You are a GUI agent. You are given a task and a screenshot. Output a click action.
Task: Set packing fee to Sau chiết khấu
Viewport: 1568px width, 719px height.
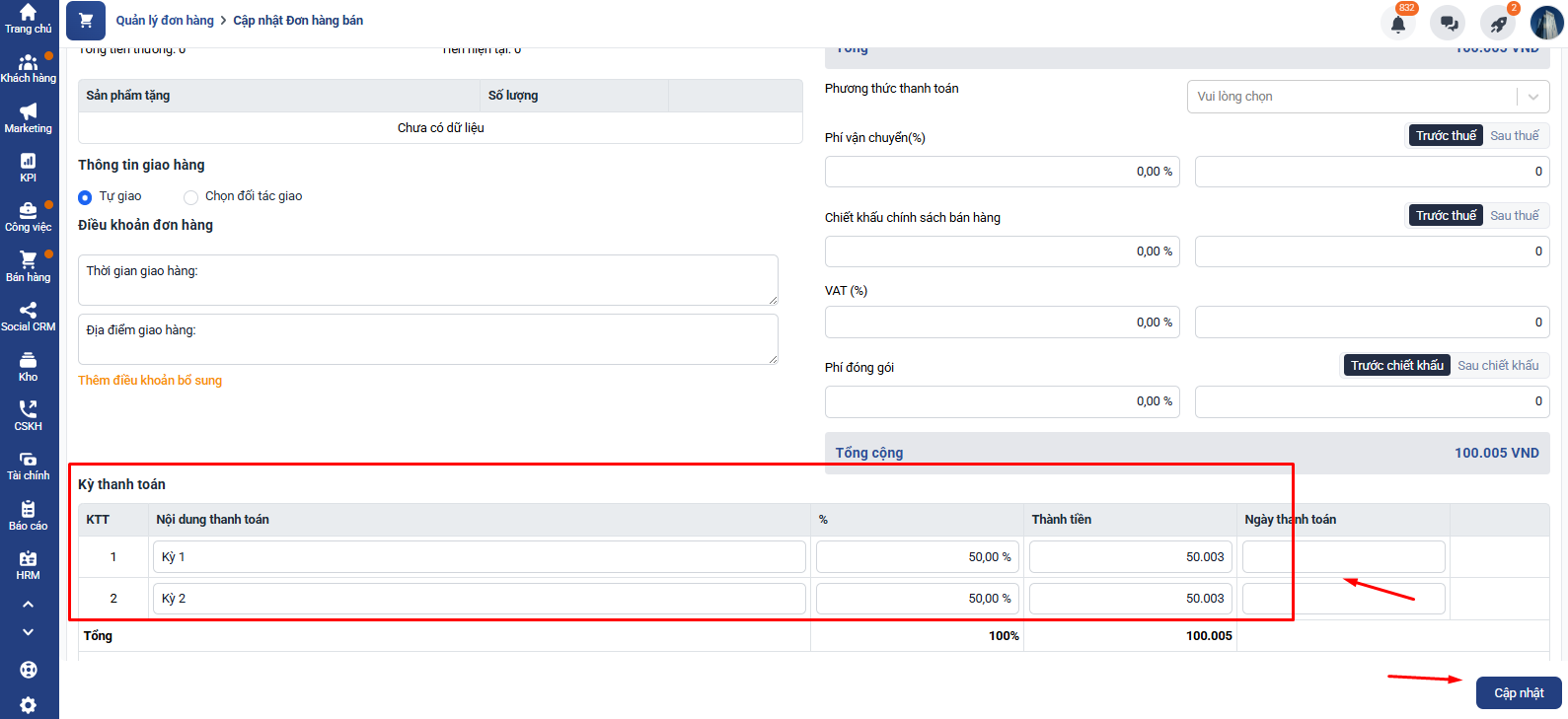pyautogui.click(x=1497, y=366)
